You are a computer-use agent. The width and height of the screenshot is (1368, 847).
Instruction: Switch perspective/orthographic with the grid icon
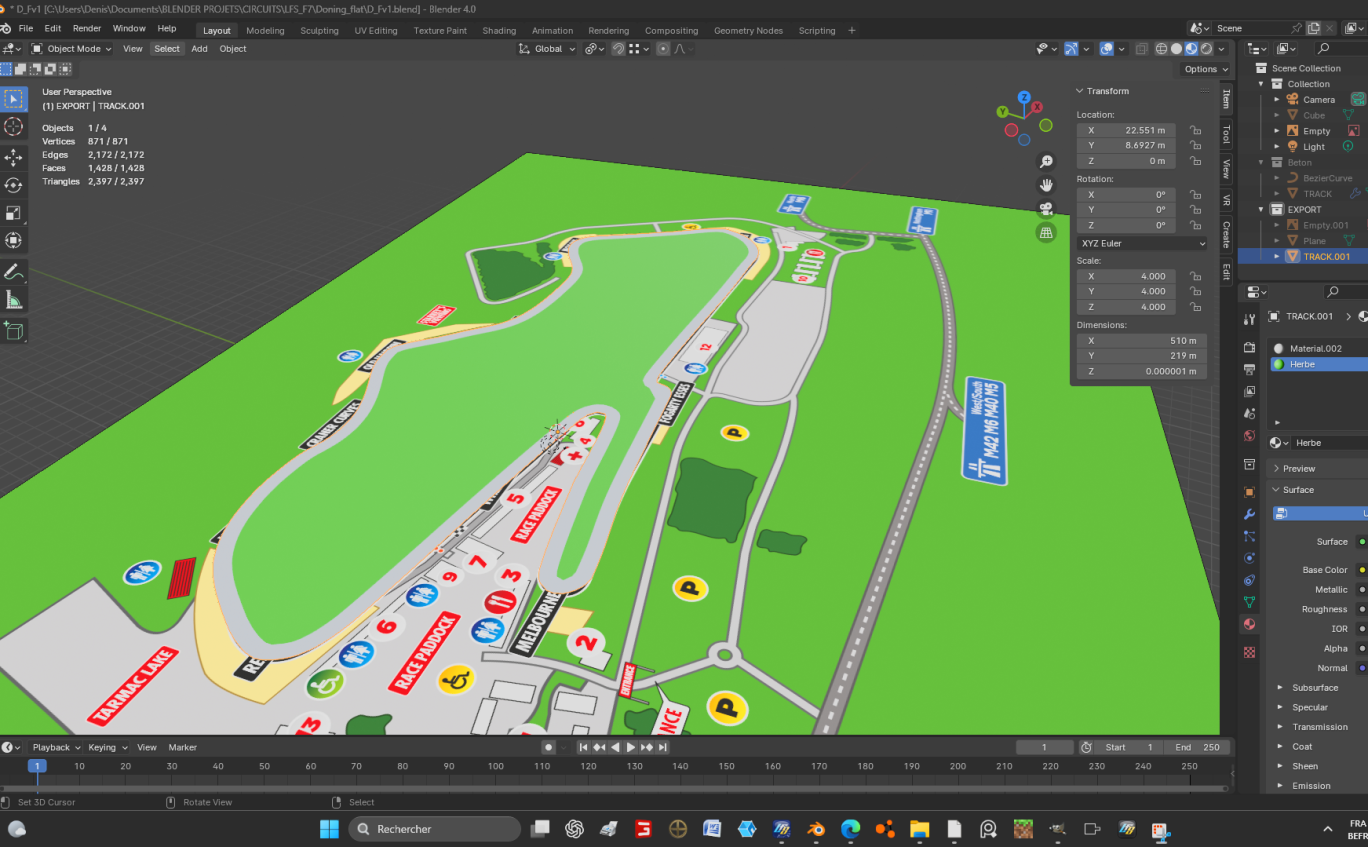1046,233
